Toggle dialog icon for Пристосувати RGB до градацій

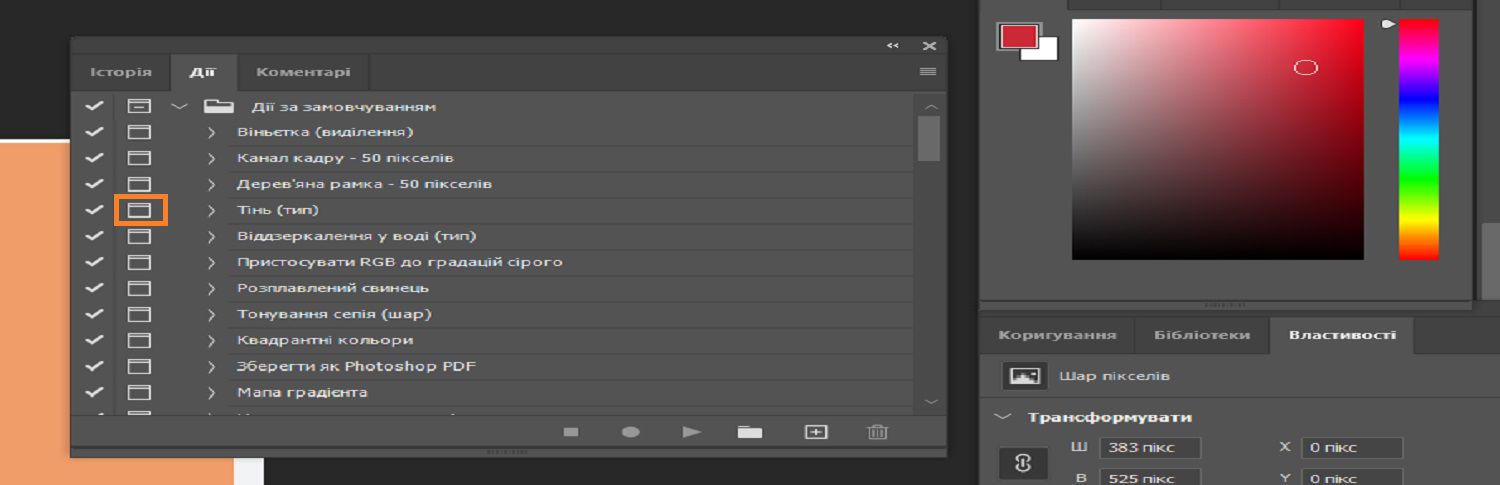(x=139, y=262)
